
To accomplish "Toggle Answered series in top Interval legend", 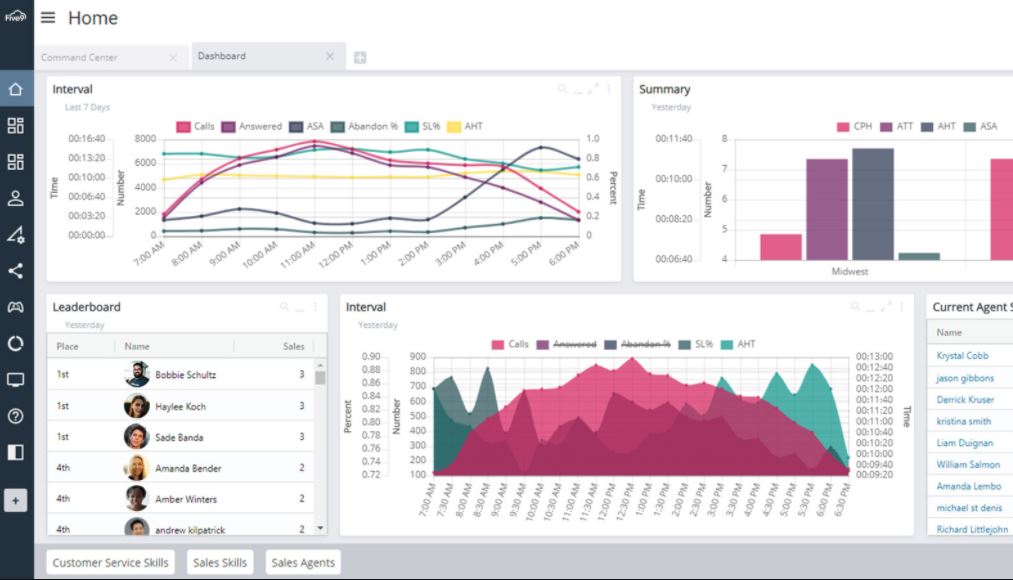I will [x=252, y=127].
